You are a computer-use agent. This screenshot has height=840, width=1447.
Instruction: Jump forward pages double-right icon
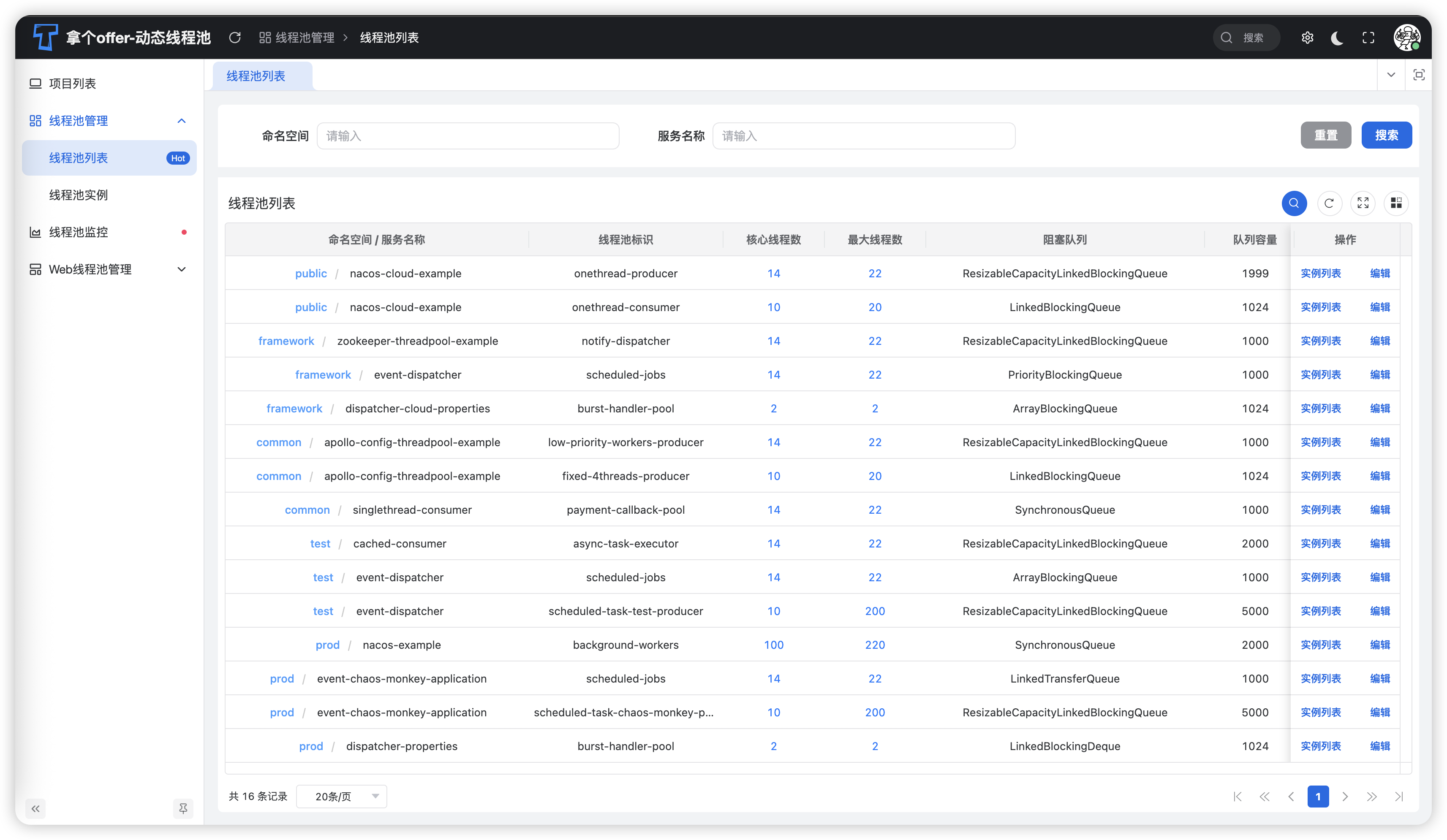[1372, 797]
